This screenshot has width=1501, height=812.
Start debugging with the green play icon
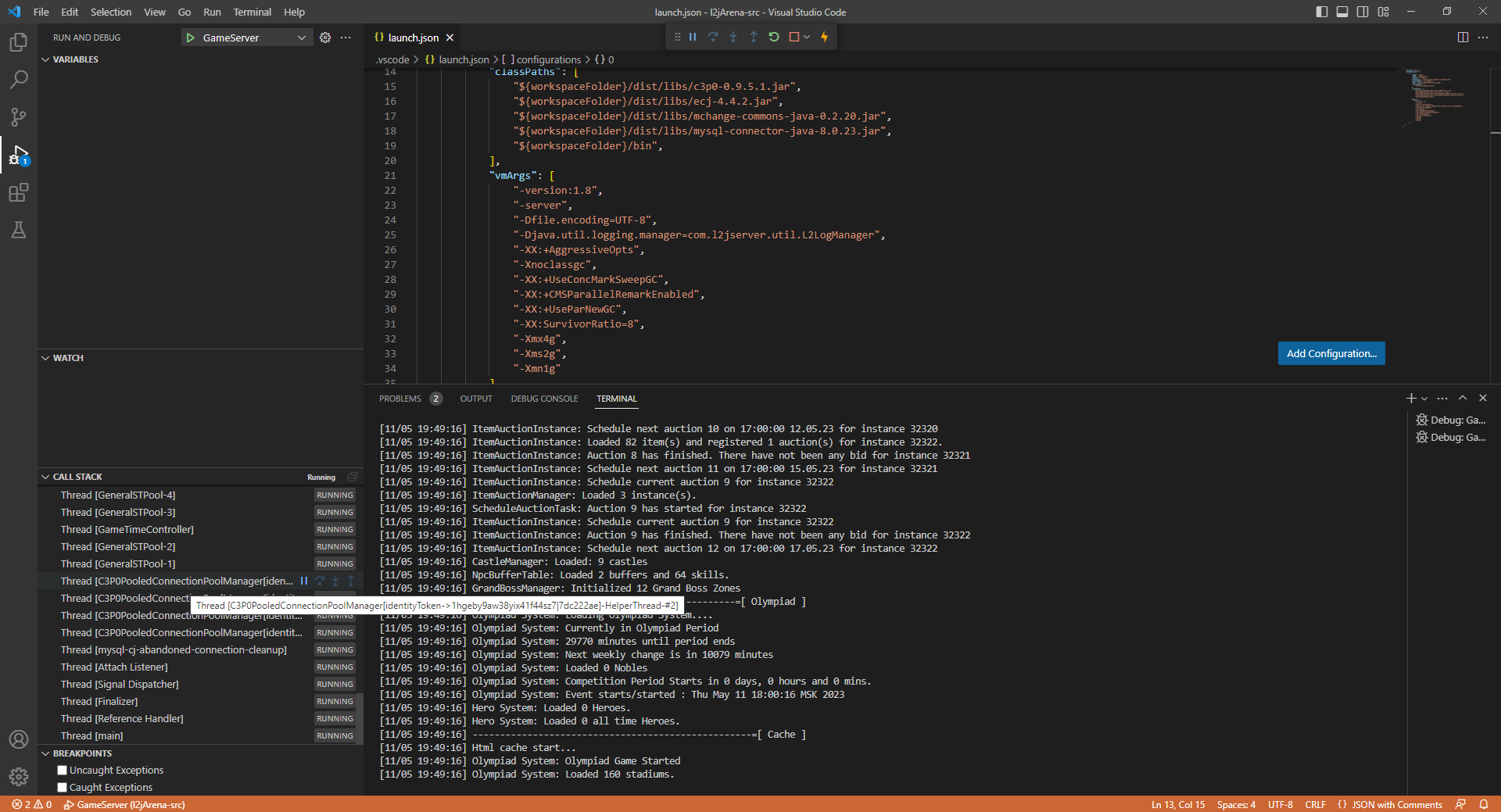190,38
